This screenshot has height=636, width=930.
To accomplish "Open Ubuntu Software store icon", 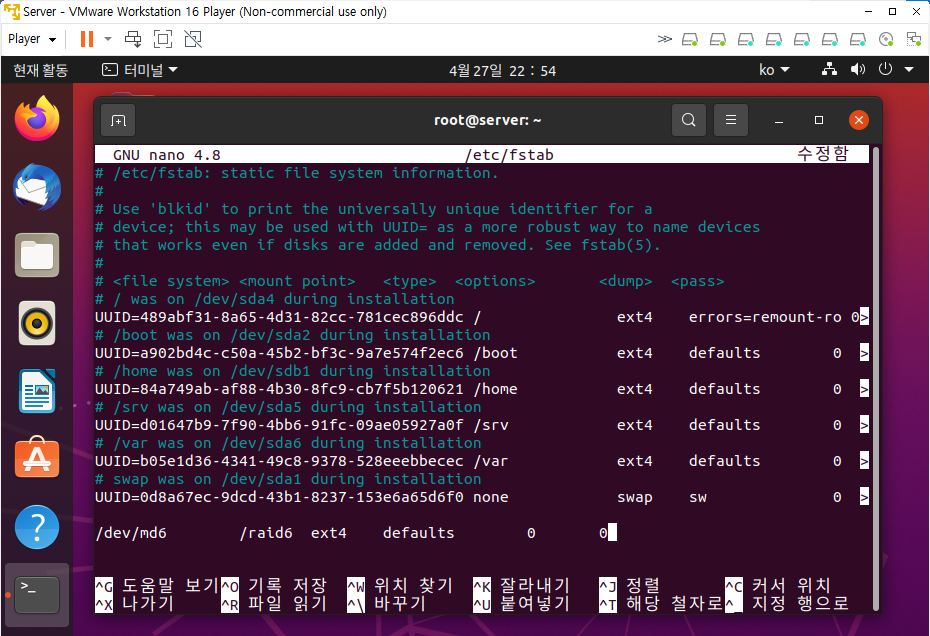I will click(37, 457).
